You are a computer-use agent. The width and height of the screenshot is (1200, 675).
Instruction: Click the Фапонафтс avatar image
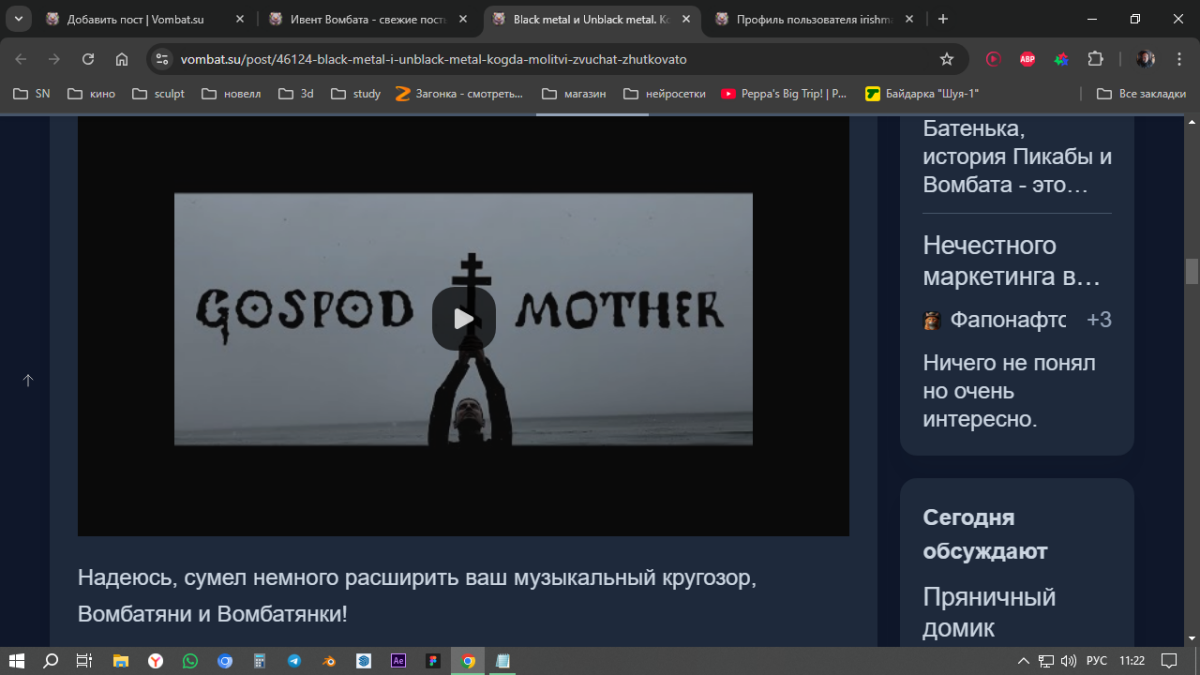[932, 320]
